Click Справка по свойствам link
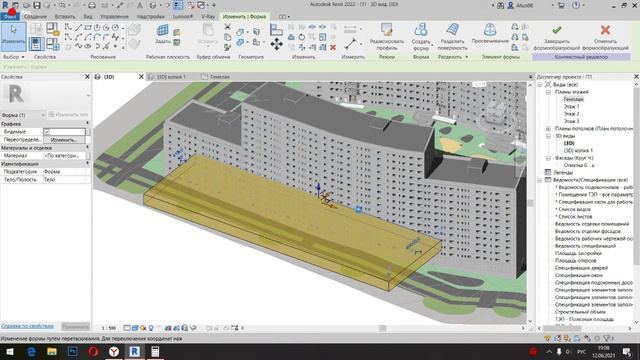The image size is (640, 360). pos(27,326)
